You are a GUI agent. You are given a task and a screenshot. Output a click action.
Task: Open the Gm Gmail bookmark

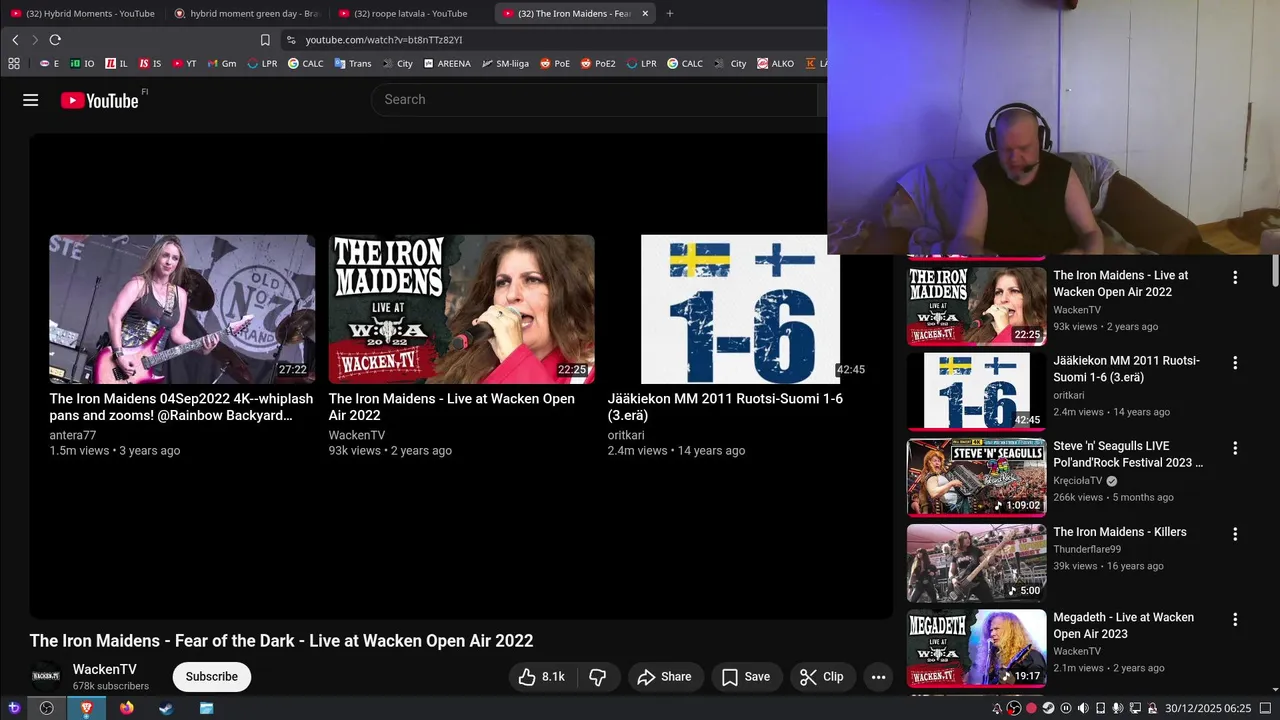coord(222,63)
